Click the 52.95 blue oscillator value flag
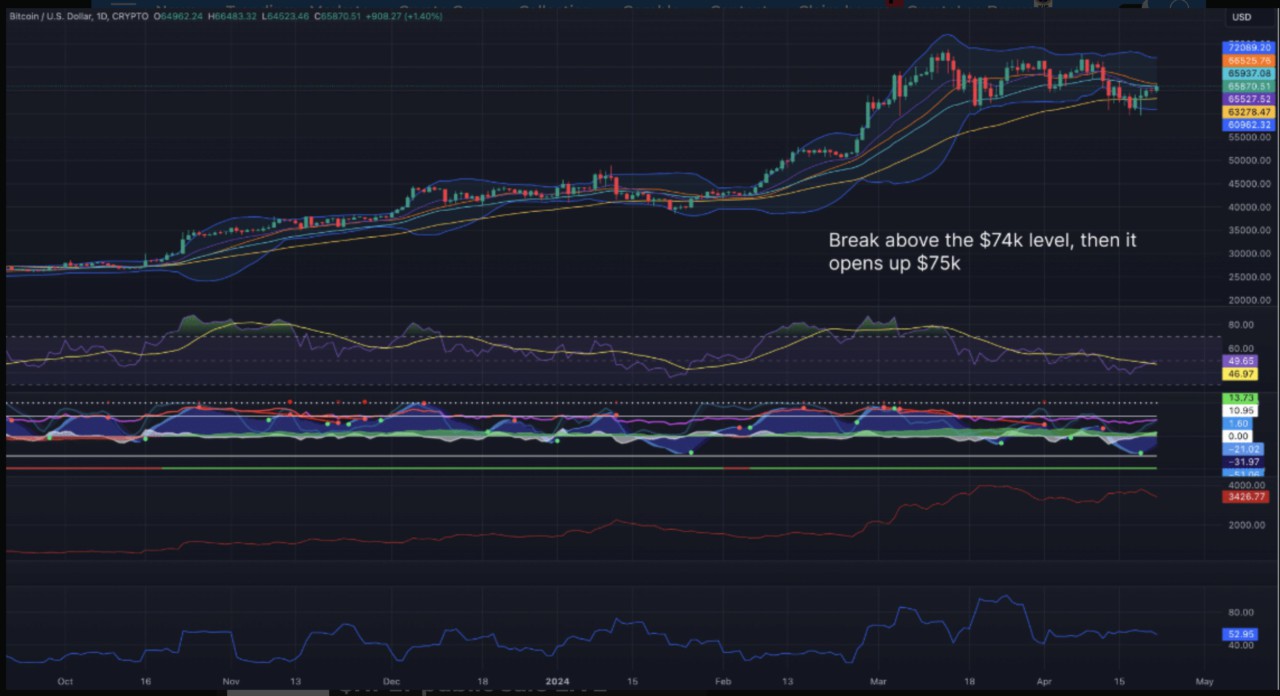 (x=1241, y=634)
